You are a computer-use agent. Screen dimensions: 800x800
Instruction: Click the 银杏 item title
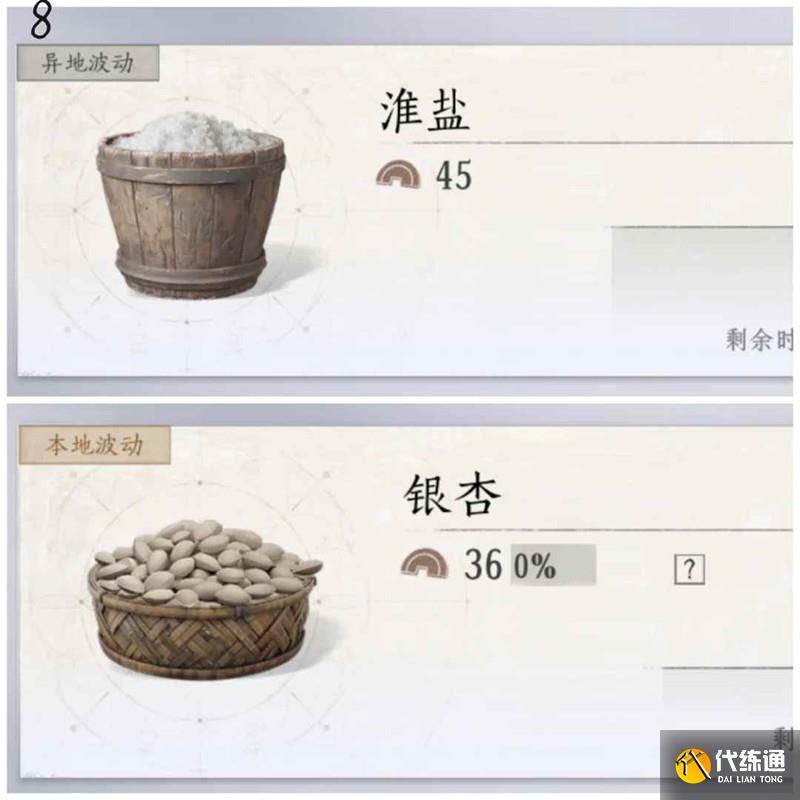pyautogui.click(x=452, y=494)
